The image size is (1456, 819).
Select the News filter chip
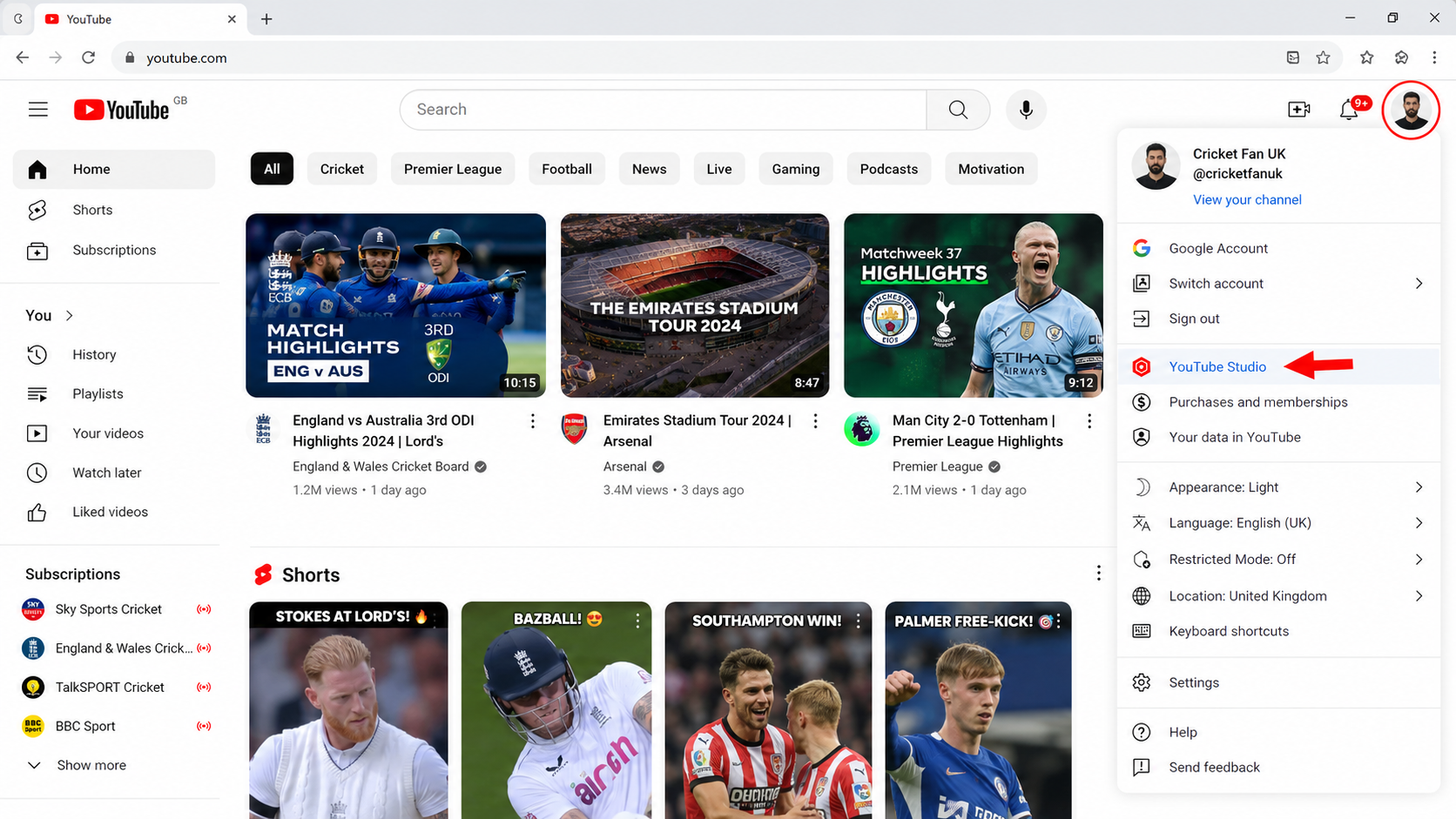click(650, 169)
